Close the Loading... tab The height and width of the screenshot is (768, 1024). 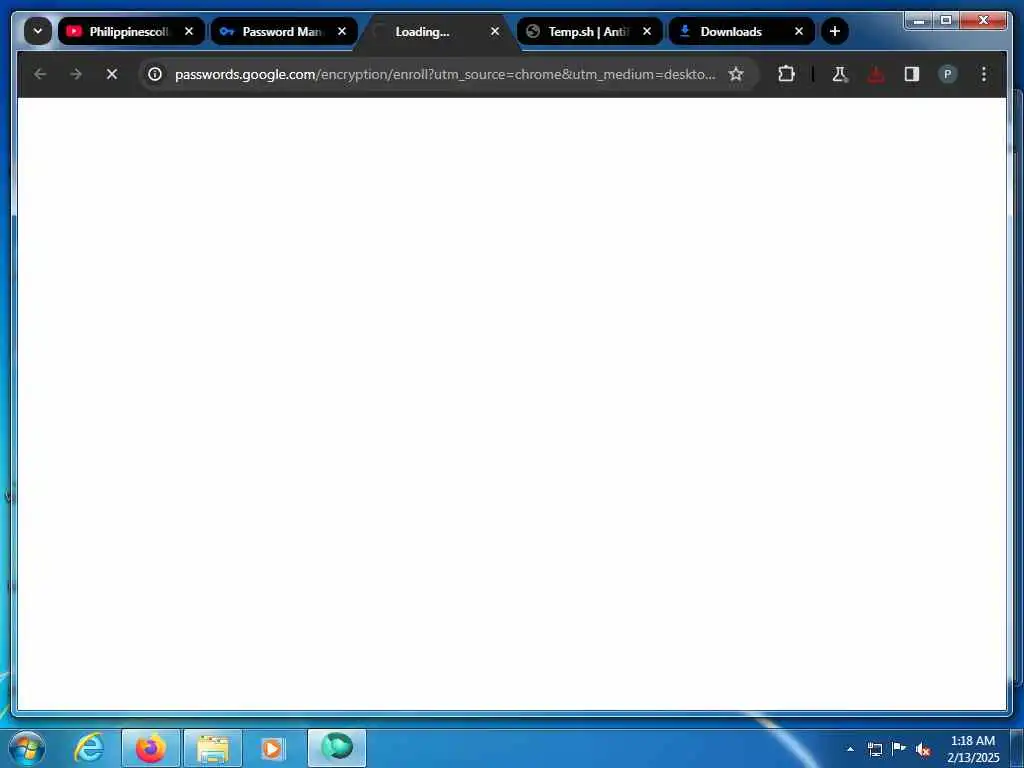click(495, 31)
